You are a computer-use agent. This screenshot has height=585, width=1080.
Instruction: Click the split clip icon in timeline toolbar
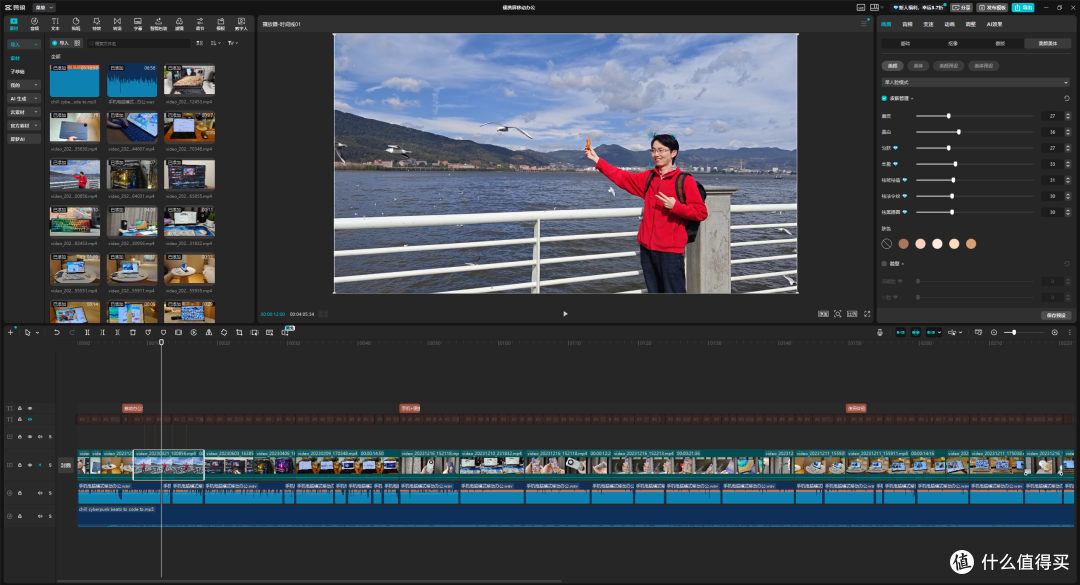87,332
